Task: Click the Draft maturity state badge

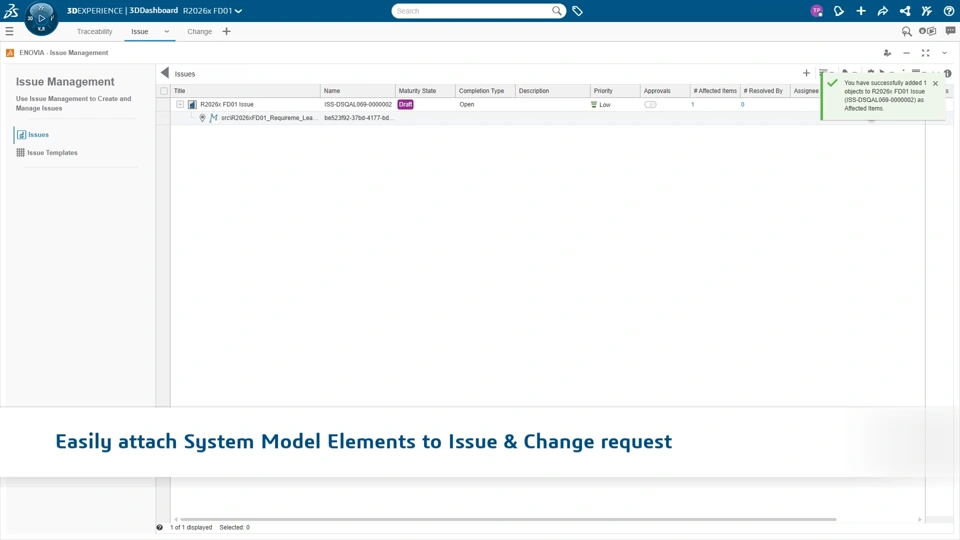Action: 405,105
